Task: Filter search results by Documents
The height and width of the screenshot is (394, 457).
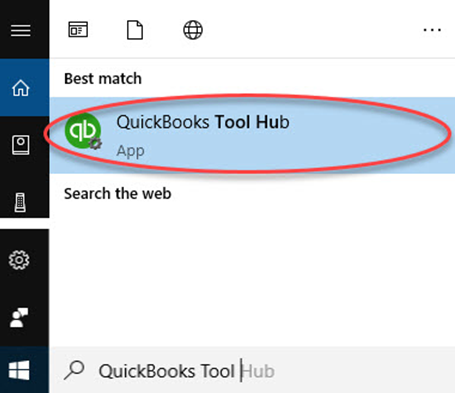Action: (135, 30)
